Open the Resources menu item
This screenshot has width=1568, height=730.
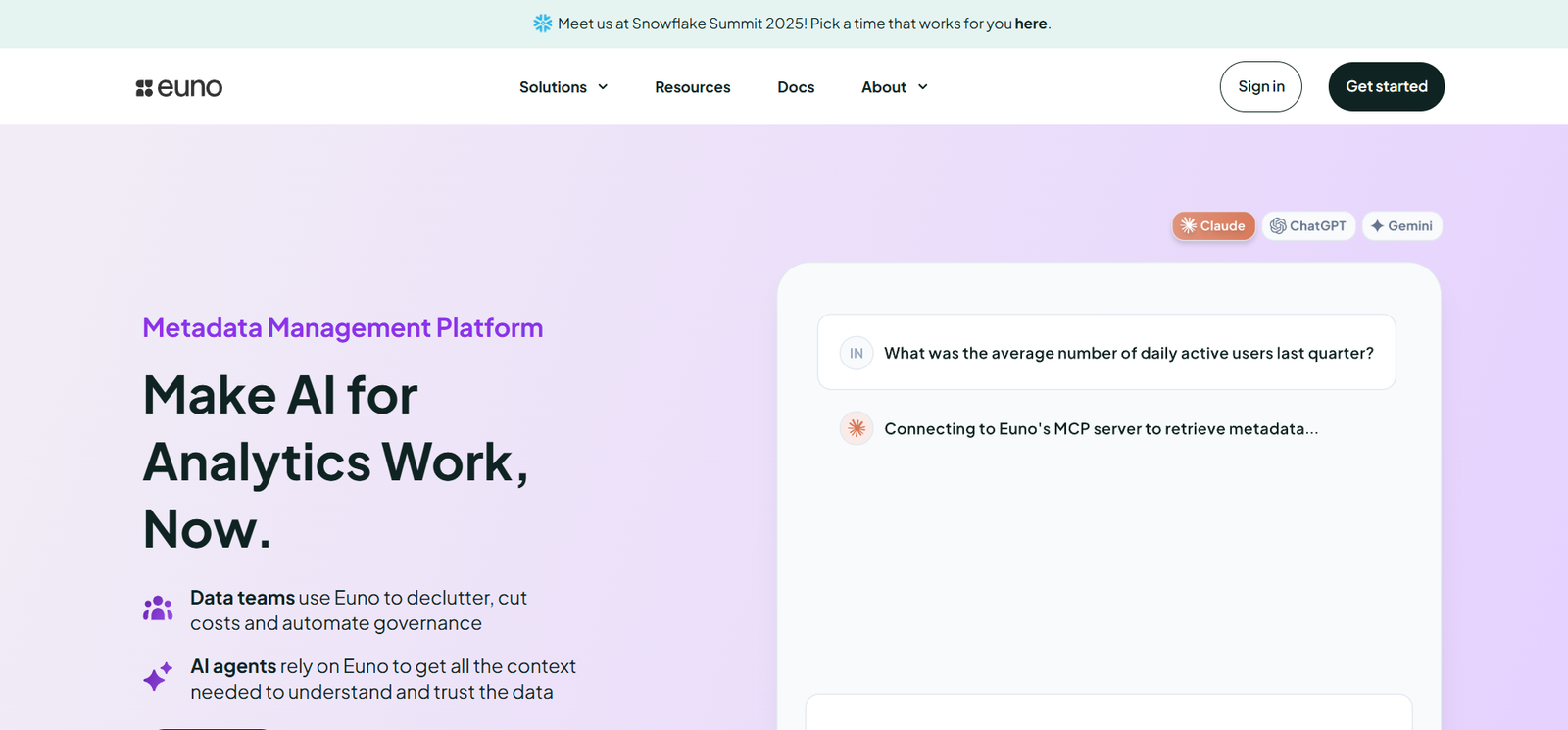click(693, 87)
